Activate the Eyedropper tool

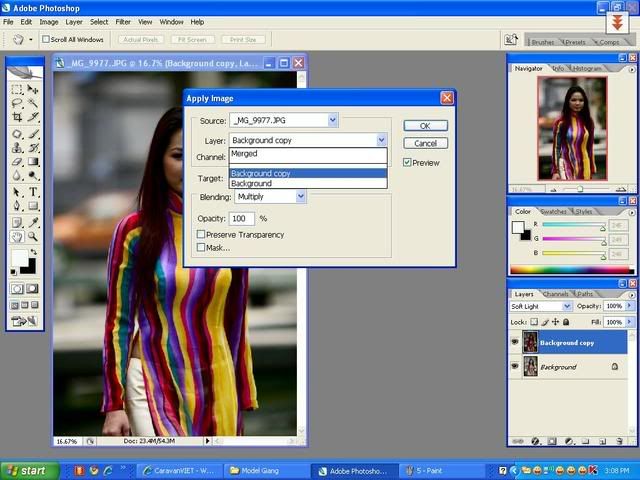(33, 222)
